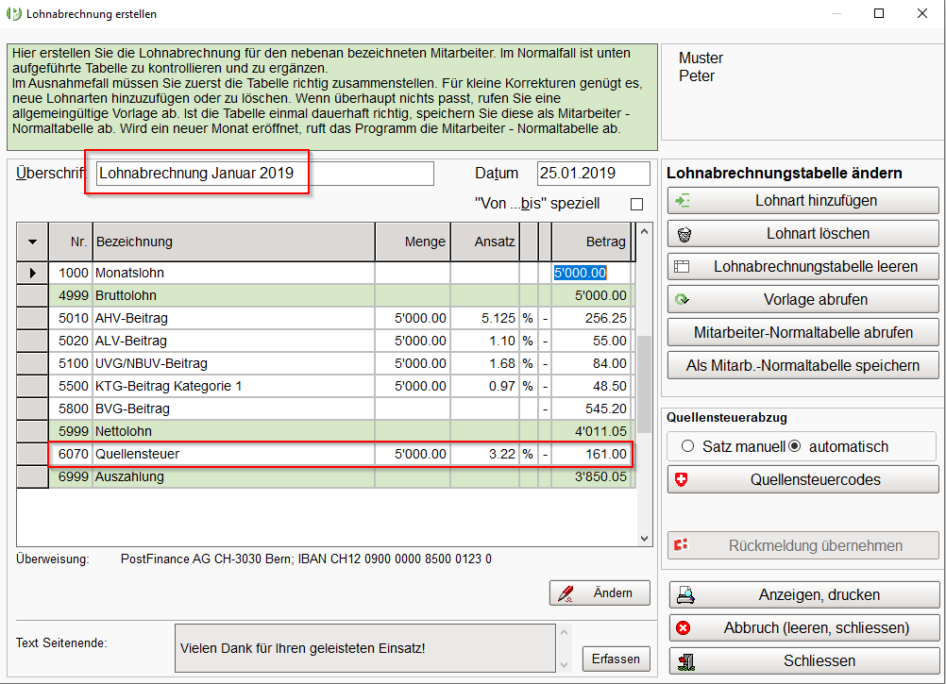Click Als Mitarb.-Normaltabelle speichern button
This screenshot has height=684, width=946.
(803, 366)
